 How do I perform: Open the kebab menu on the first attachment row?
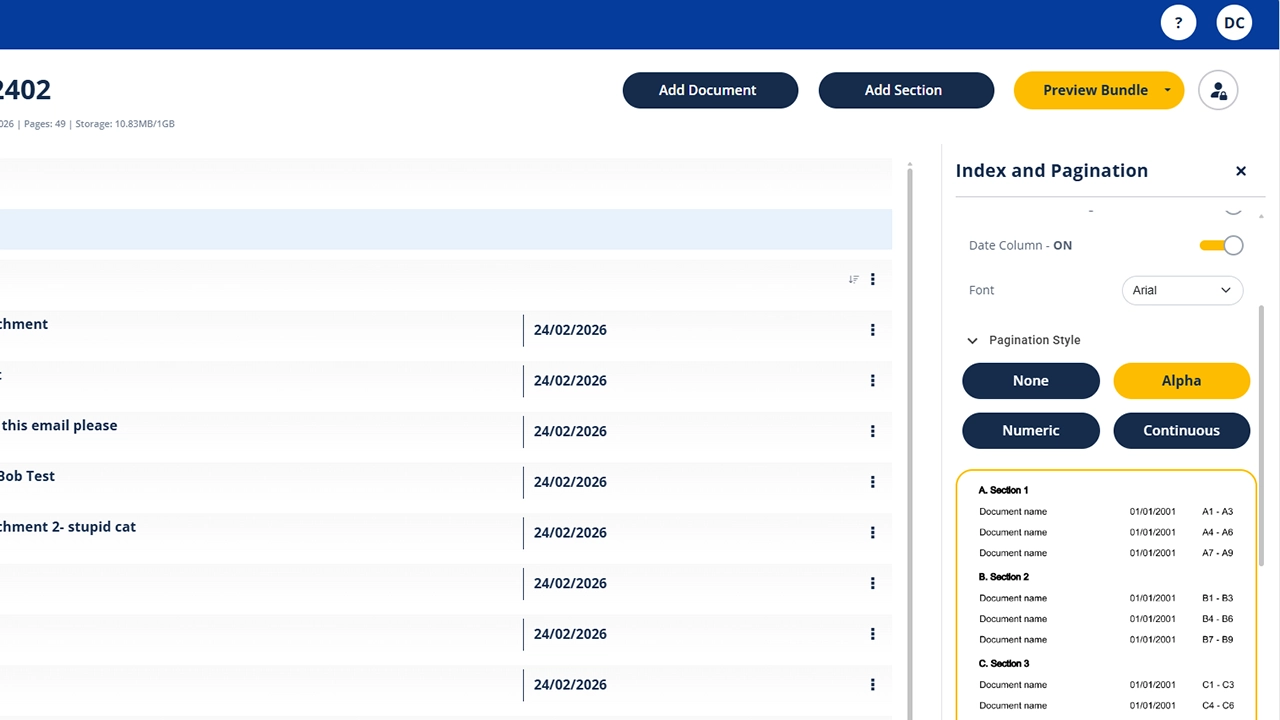coord(872,329)
